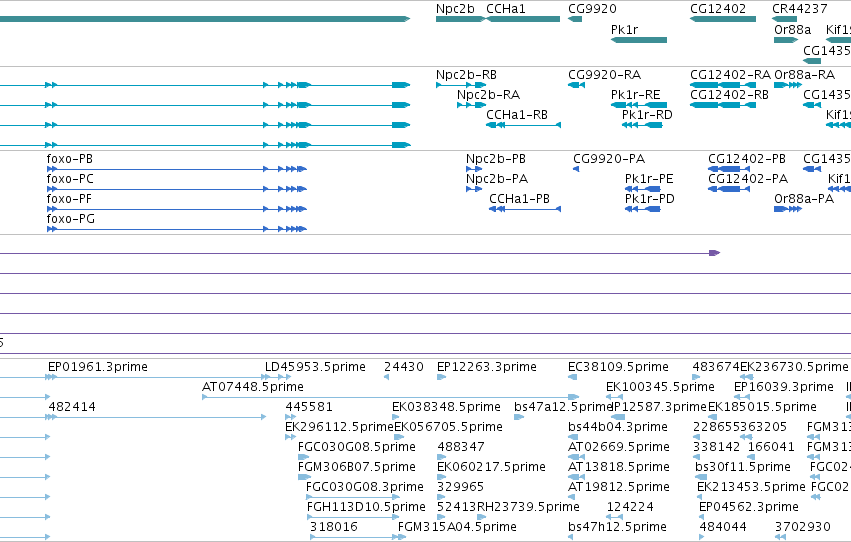The width and height of the screenshot is (851, 542).
Task: Select transcript Npc2b-RA
Action: [x=488, y=95]
